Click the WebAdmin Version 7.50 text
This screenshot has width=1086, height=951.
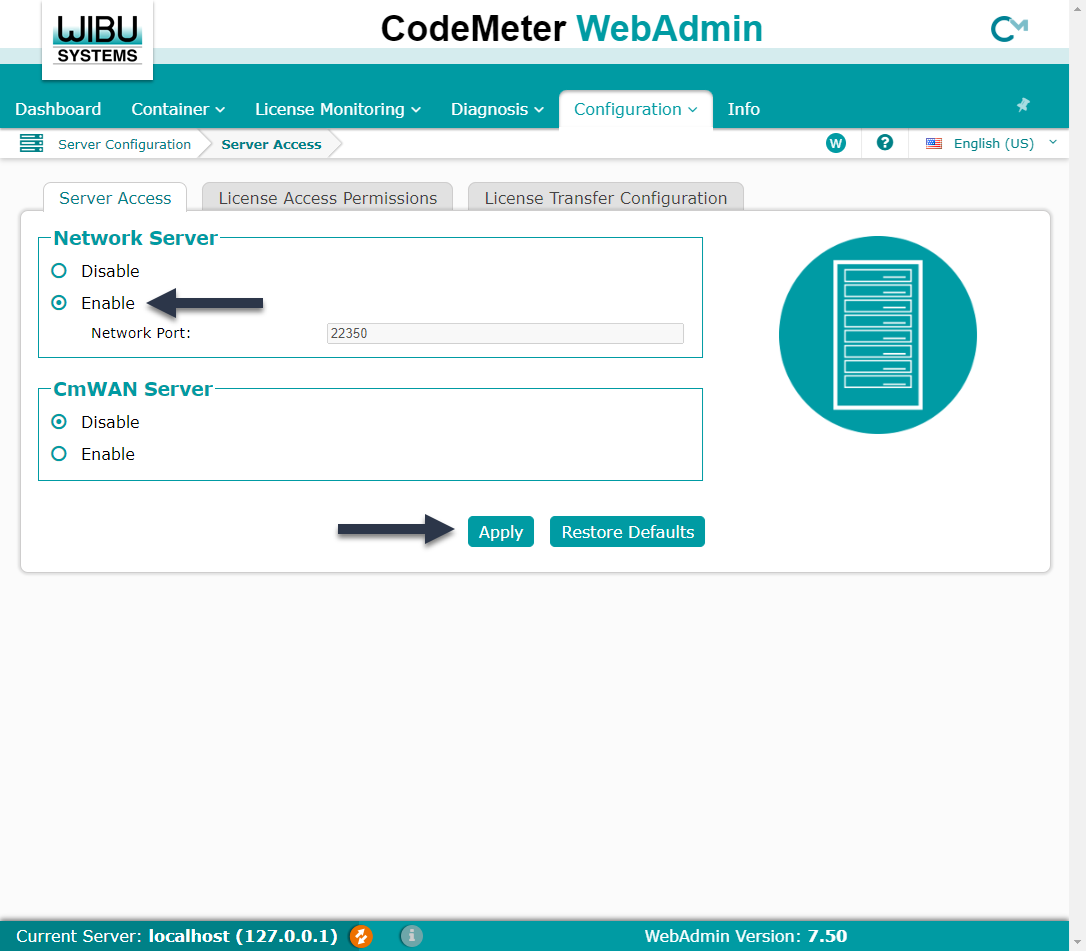click(745, 936)
